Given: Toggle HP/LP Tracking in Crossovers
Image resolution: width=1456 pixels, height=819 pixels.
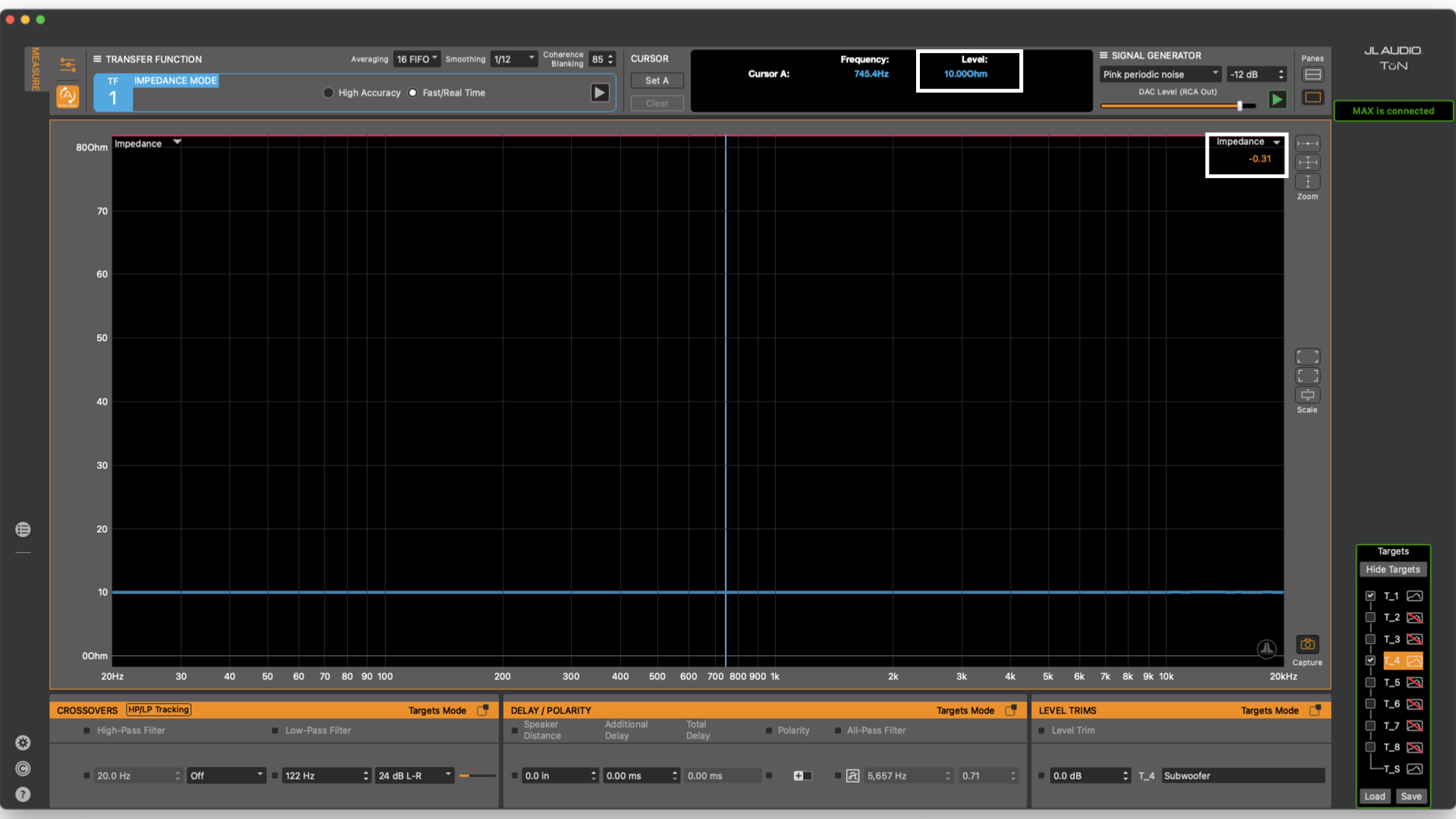Looking at the screenshot, I should [158, 710].
